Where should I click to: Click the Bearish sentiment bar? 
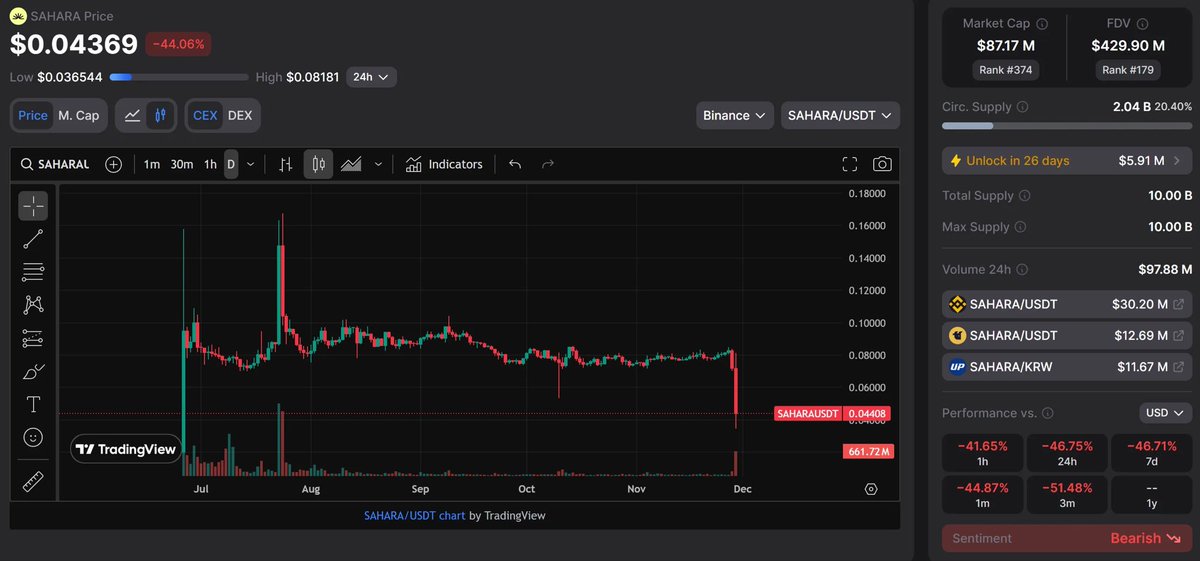pos(1067,538)
